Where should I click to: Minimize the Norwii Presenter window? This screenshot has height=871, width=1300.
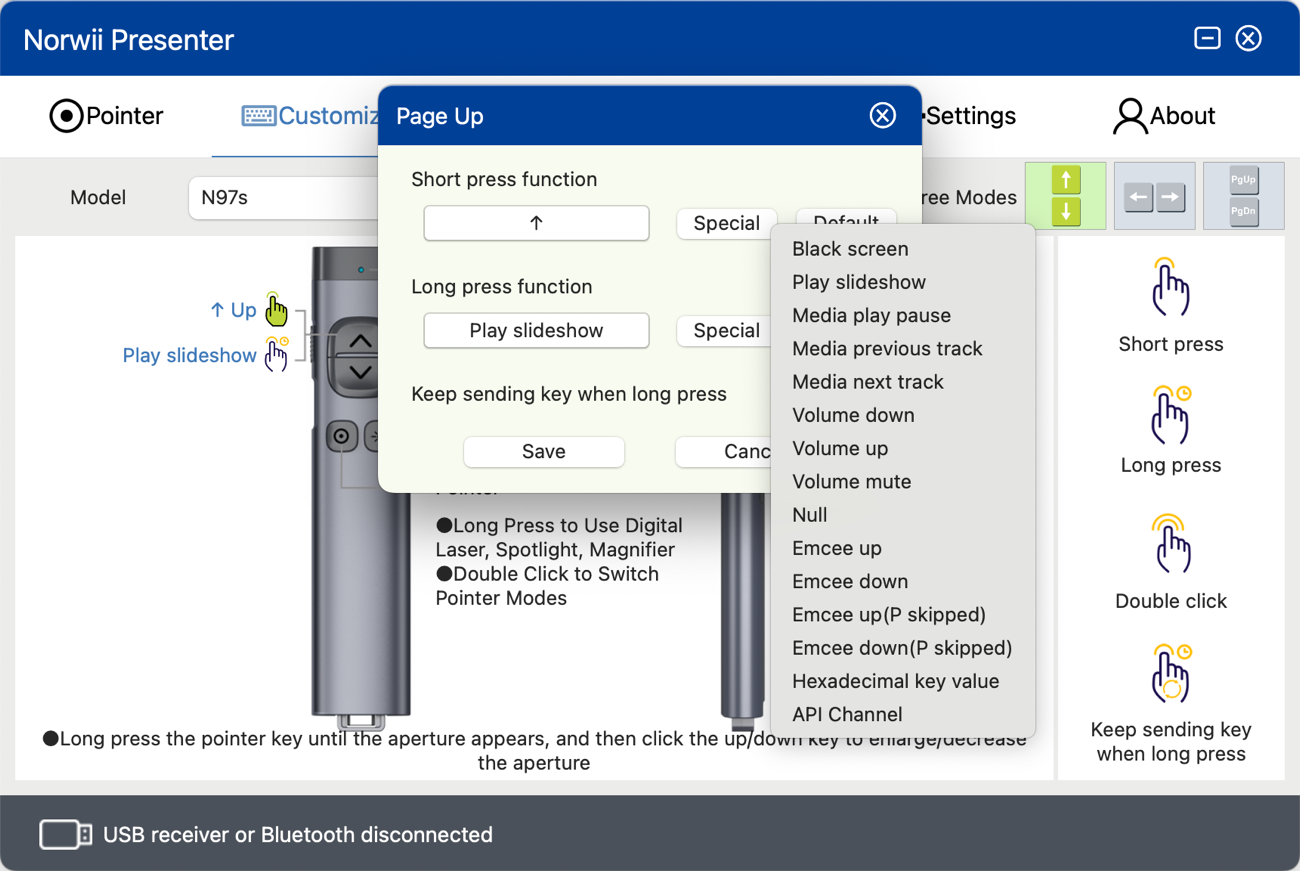[x=1207, y=38]
